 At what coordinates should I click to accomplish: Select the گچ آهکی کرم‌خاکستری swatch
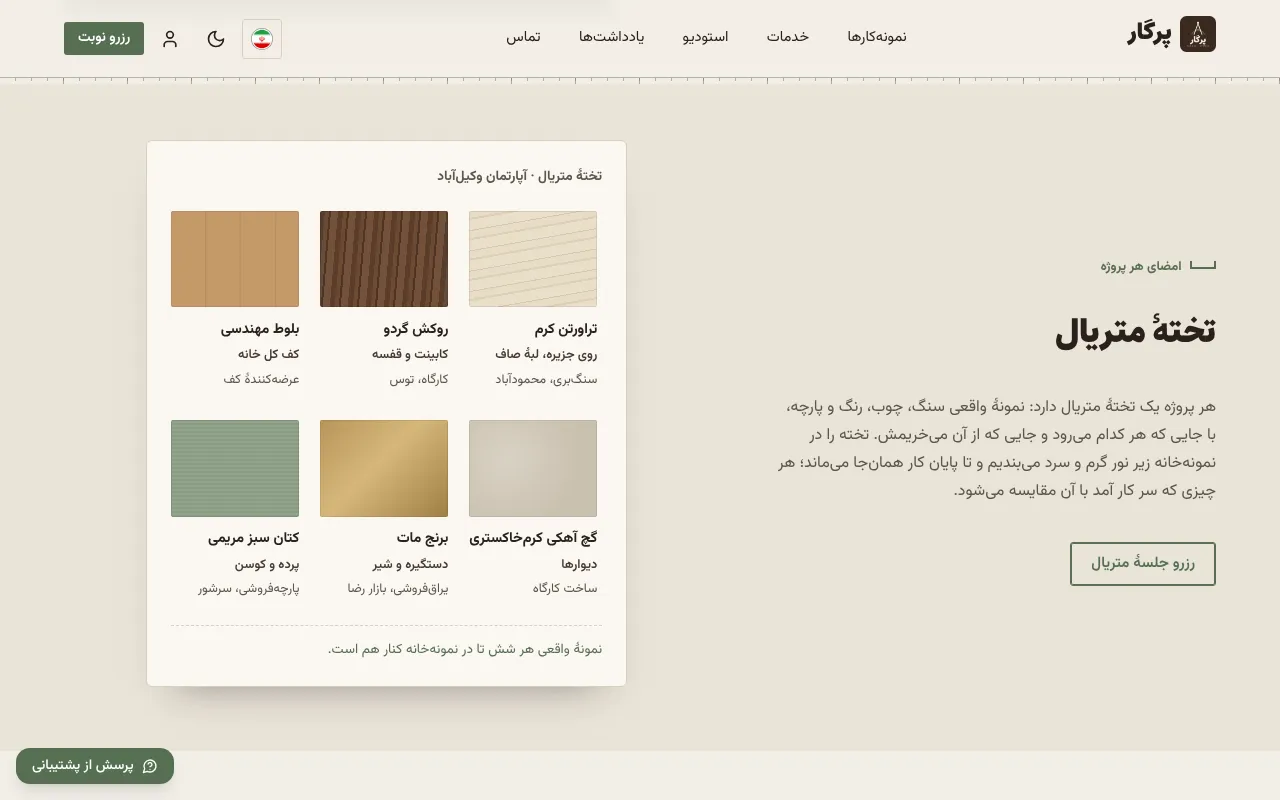(x=533, y=468)
